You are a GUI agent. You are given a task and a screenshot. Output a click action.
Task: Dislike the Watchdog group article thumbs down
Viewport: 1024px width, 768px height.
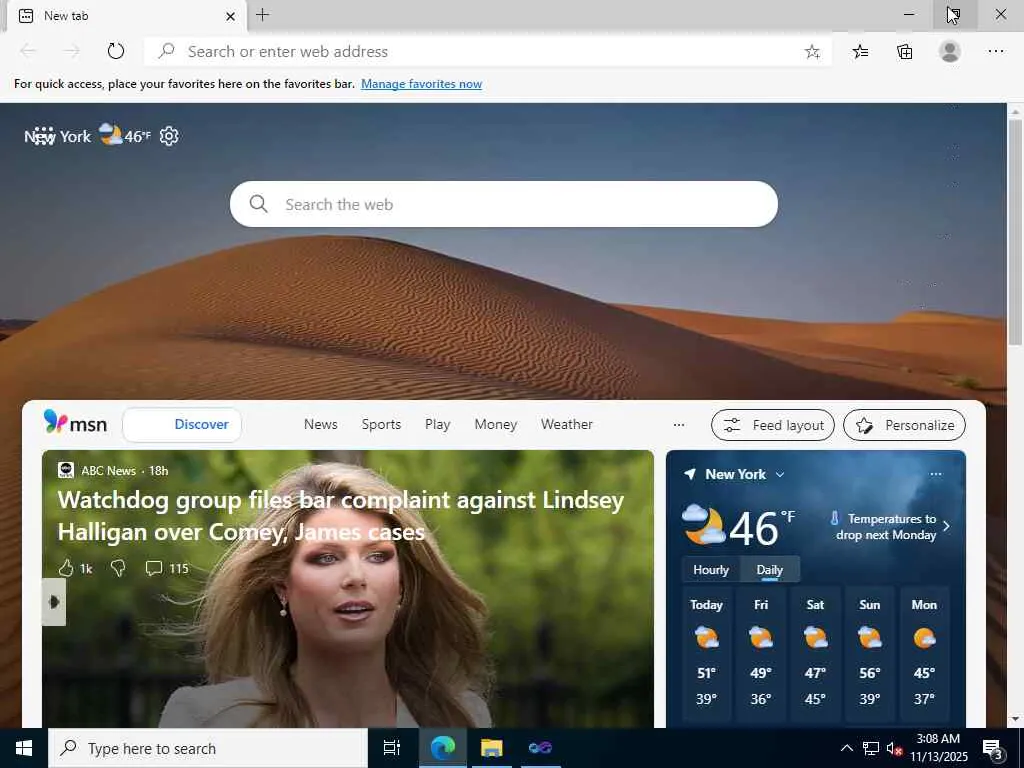(118, 568)
